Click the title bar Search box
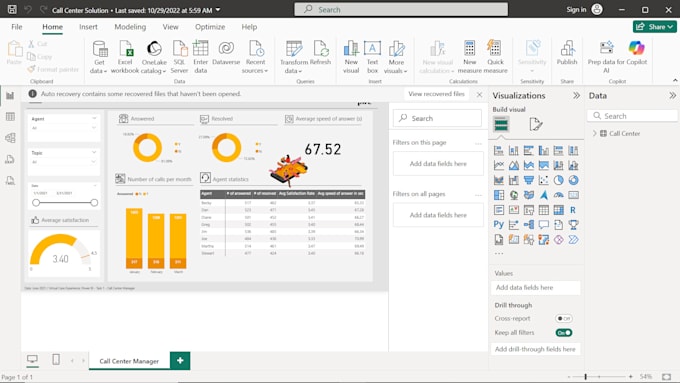Screen dimensions: 680x383 (x=401, y=9)
